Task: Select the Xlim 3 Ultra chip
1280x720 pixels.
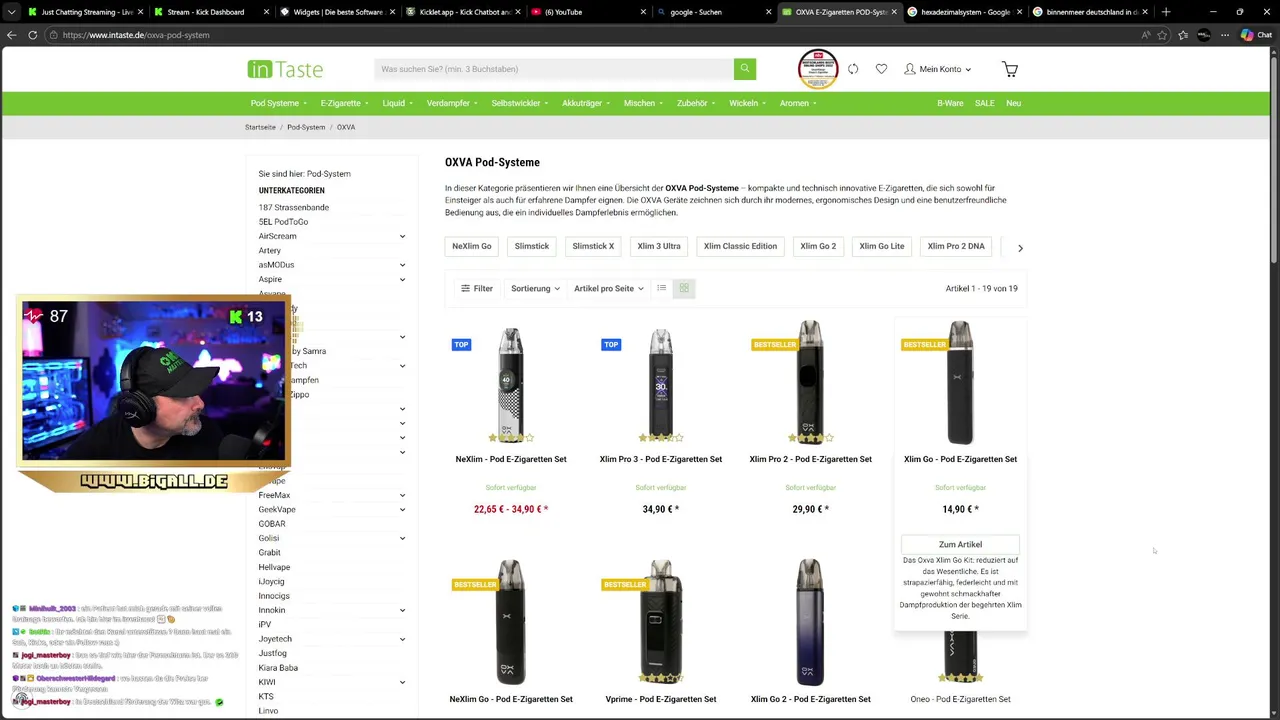Action: coord(659,246)
